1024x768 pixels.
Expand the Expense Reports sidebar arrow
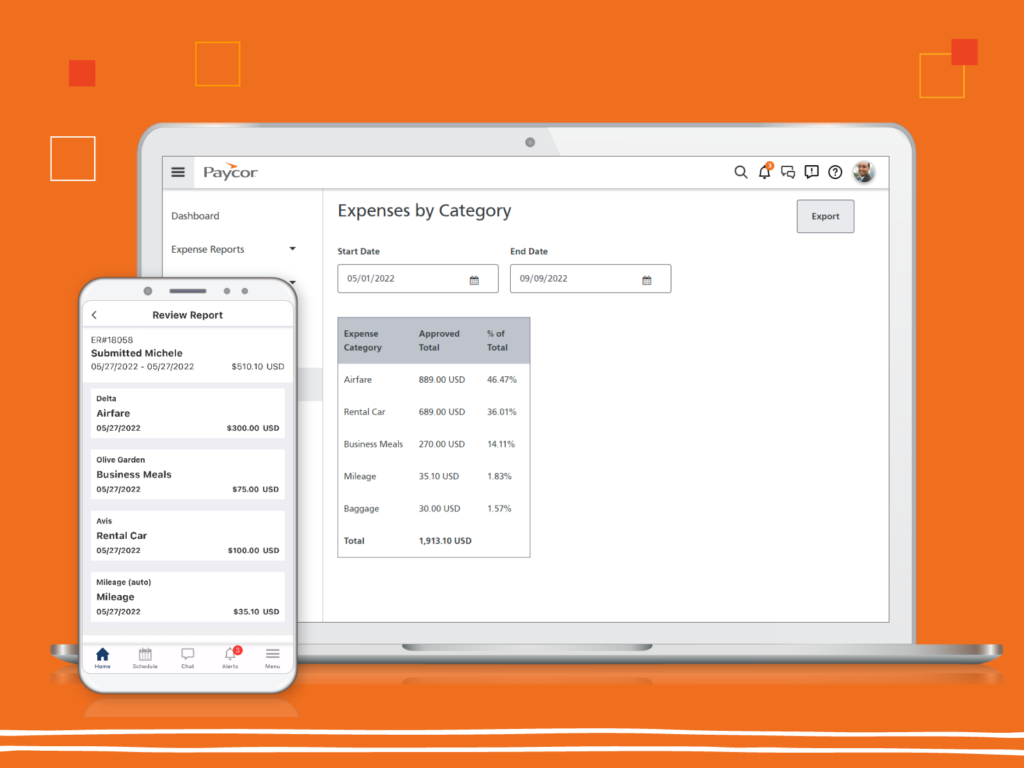point(293,249)
